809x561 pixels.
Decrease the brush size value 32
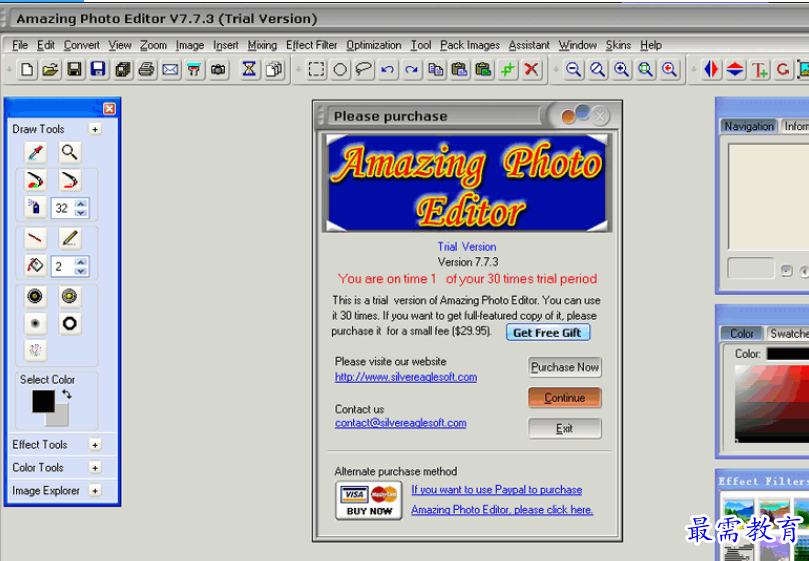pyautogui.click(x=80, y=212)
